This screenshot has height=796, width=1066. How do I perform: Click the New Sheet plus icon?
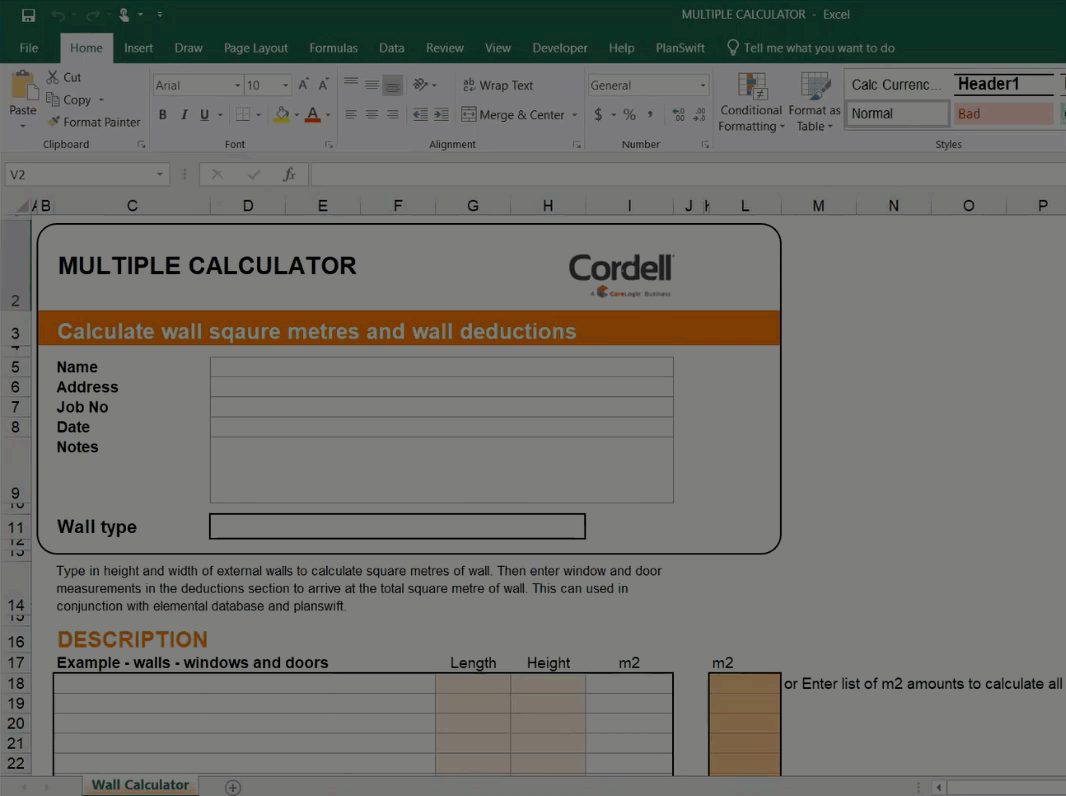coord(233,786)
